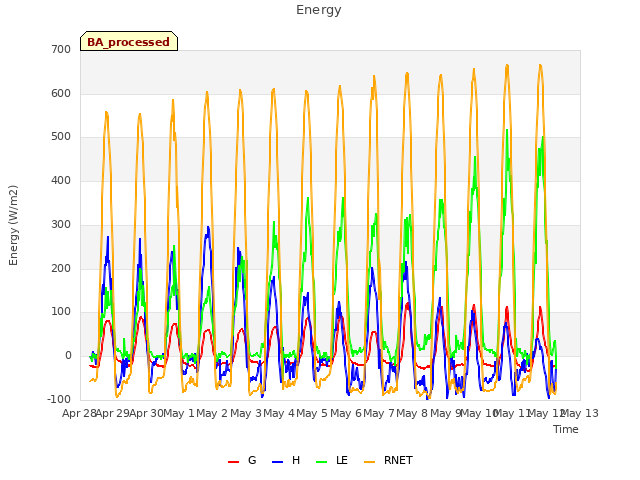Image resolution: width=640 pixels, height=480 pixels.
Task: Select the LE legend label
Action: (x=342, y=460)
